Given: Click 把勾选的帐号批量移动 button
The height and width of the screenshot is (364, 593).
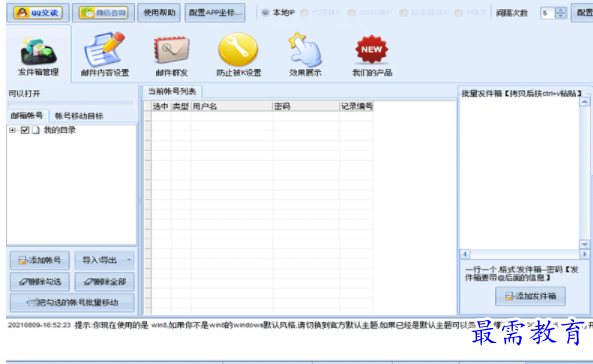Looking at the screenshot, I should coord(72,302).
